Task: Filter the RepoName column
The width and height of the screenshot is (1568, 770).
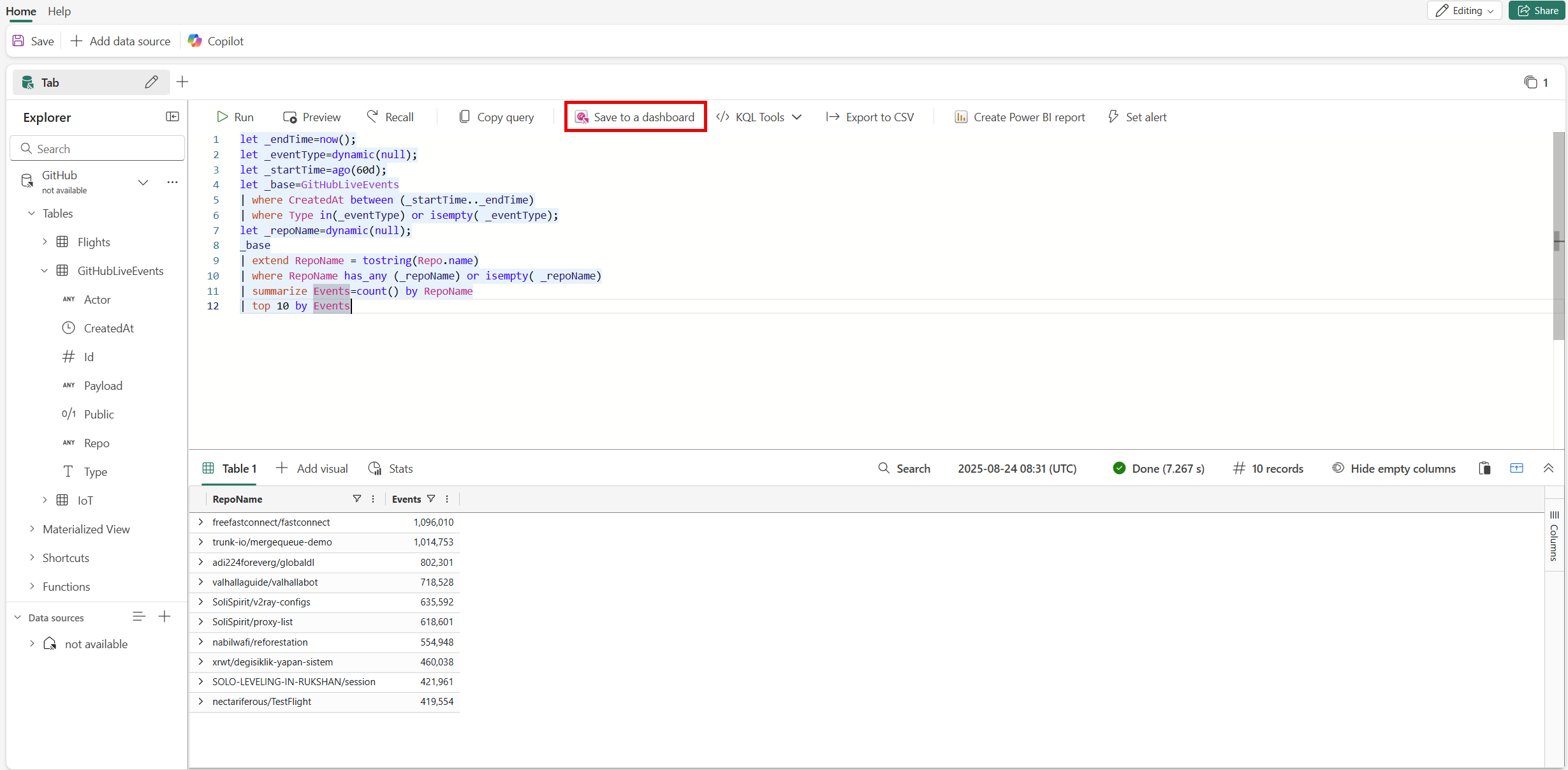Action: coord(357,499)
